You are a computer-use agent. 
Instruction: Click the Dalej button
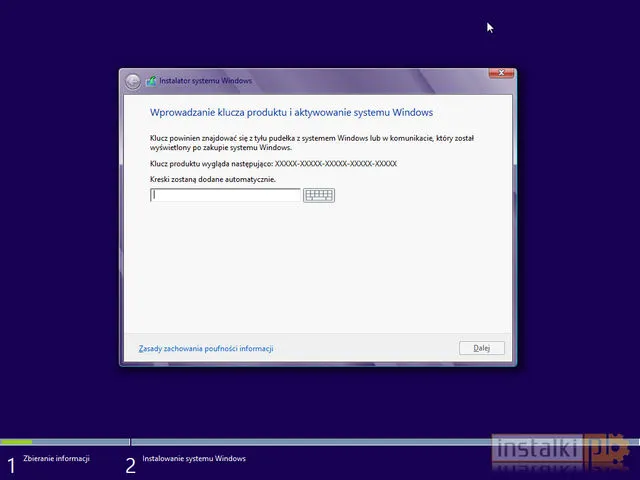click(x=482, y=348)
